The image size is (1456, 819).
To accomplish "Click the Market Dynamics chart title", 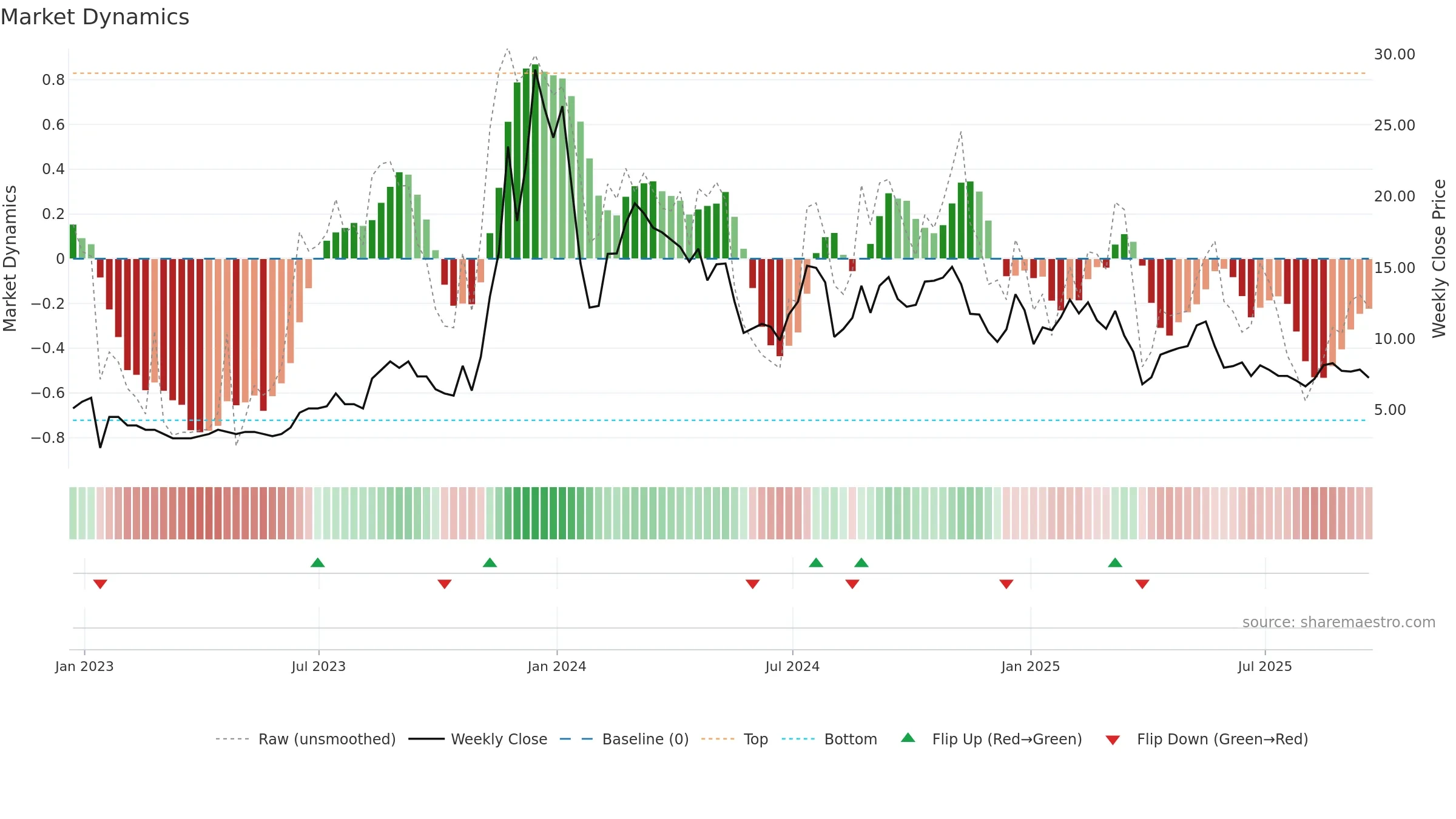I will 95,17.
